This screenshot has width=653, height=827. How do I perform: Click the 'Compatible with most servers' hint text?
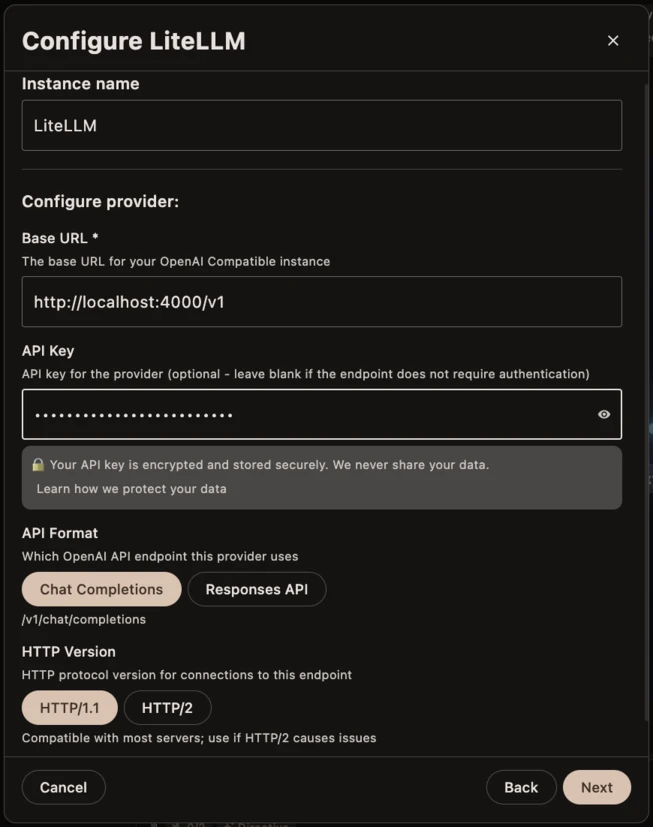pyautogui.click(x=199, y=738)
